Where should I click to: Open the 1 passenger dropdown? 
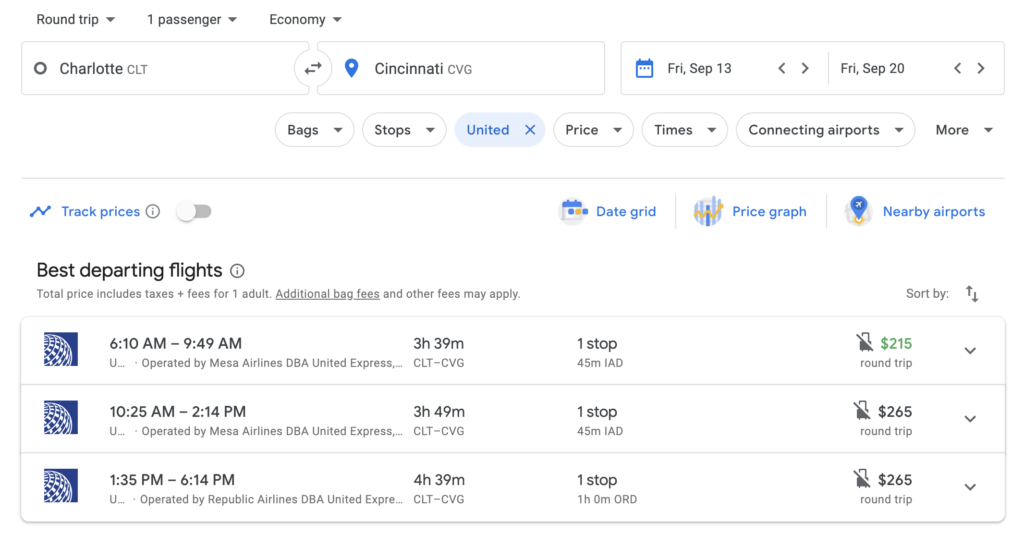coord(192,20)
